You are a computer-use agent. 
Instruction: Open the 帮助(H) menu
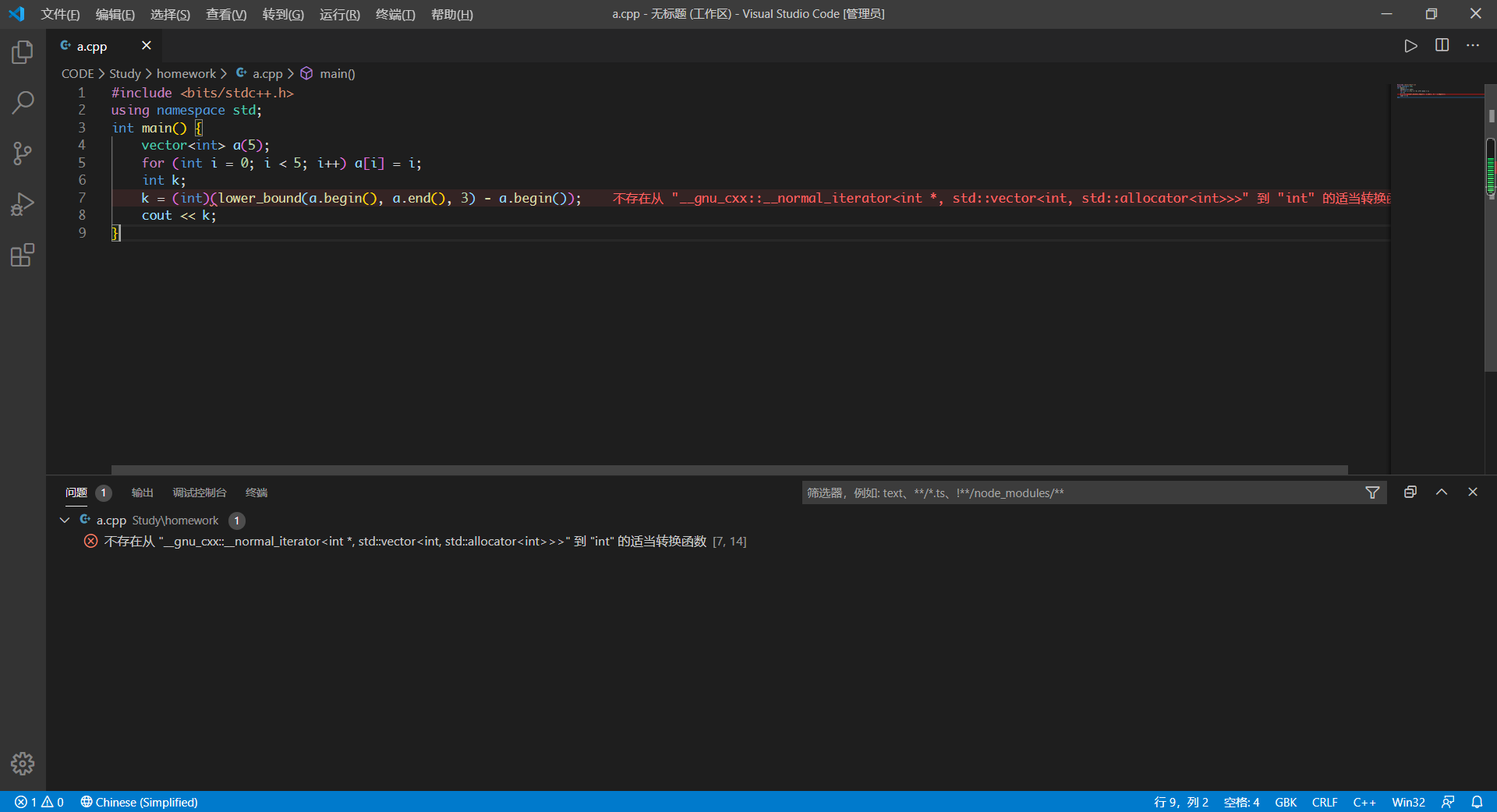coord(452,14)
